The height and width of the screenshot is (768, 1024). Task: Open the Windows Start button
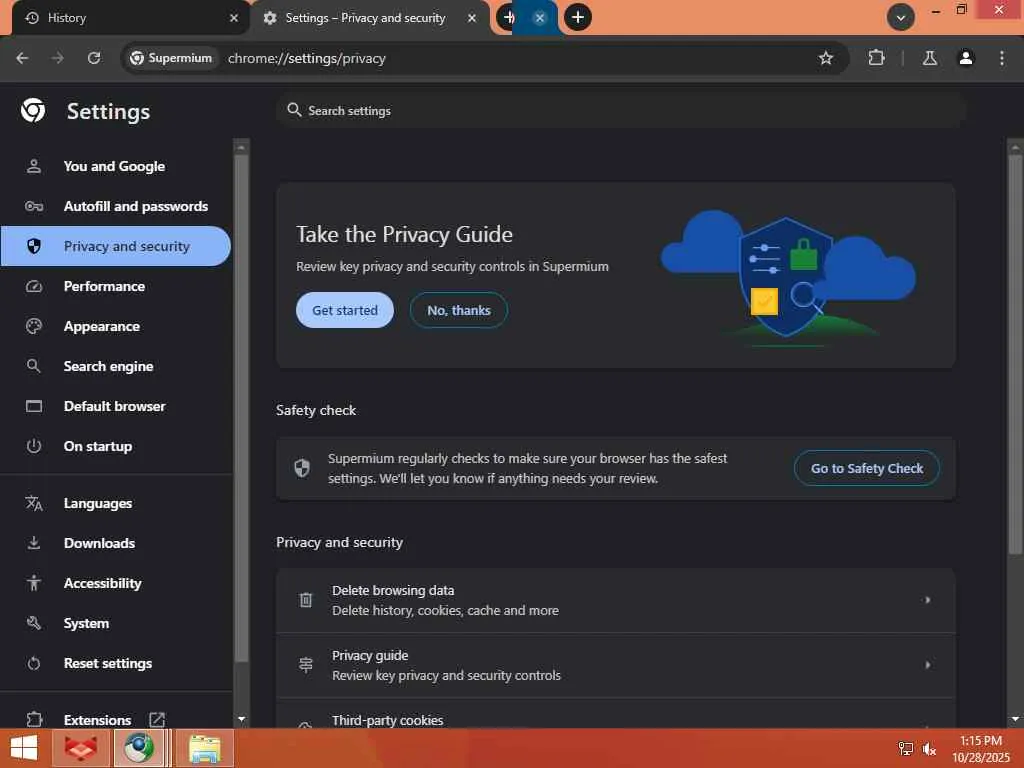point(24,748)
